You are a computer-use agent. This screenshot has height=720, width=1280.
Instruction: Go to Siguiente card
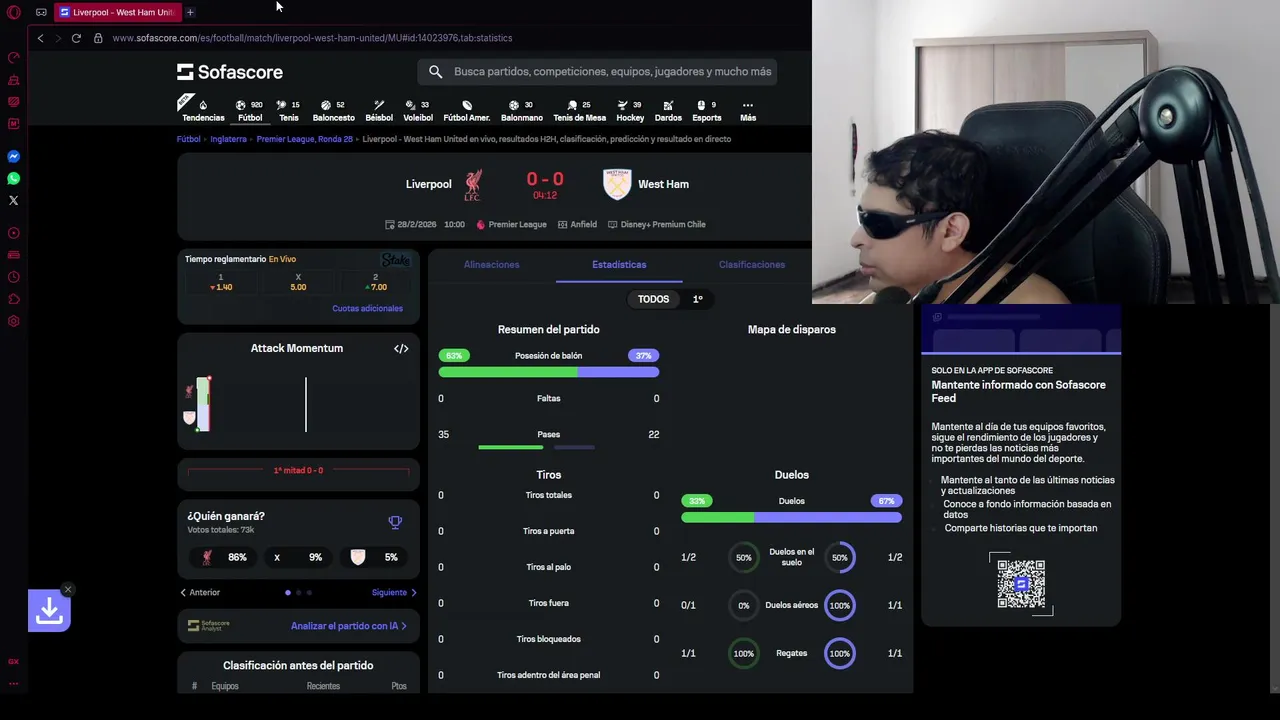pos(394,593)
